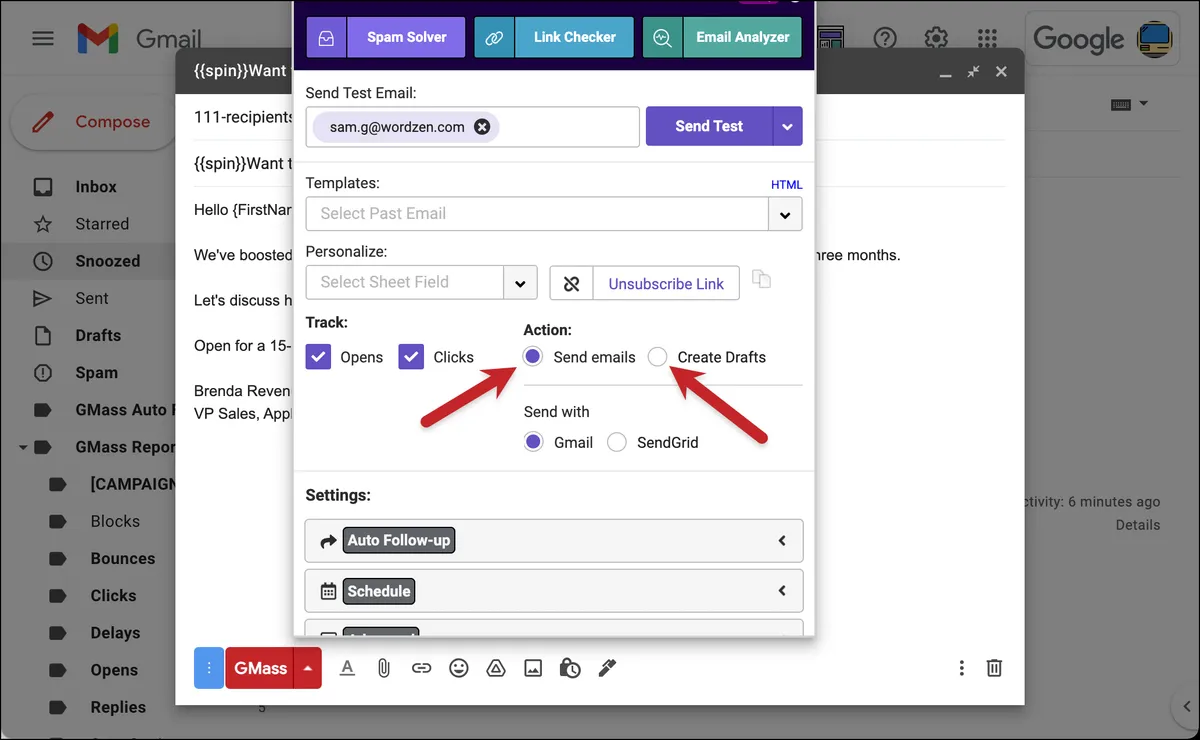Expand the Schedule settings section
The image size is (1200, 740).
(x=554, y=591)
